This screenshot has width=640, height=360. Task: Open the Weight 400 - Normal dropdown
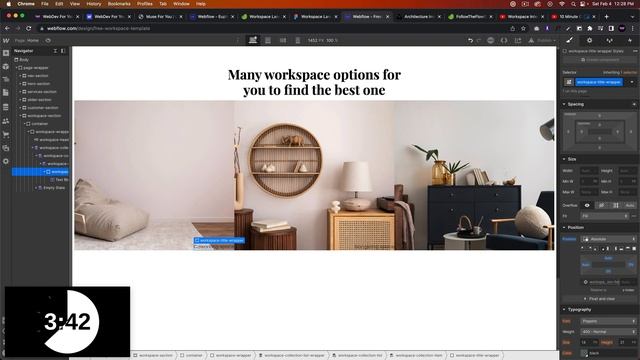click(x=609, y=332)
